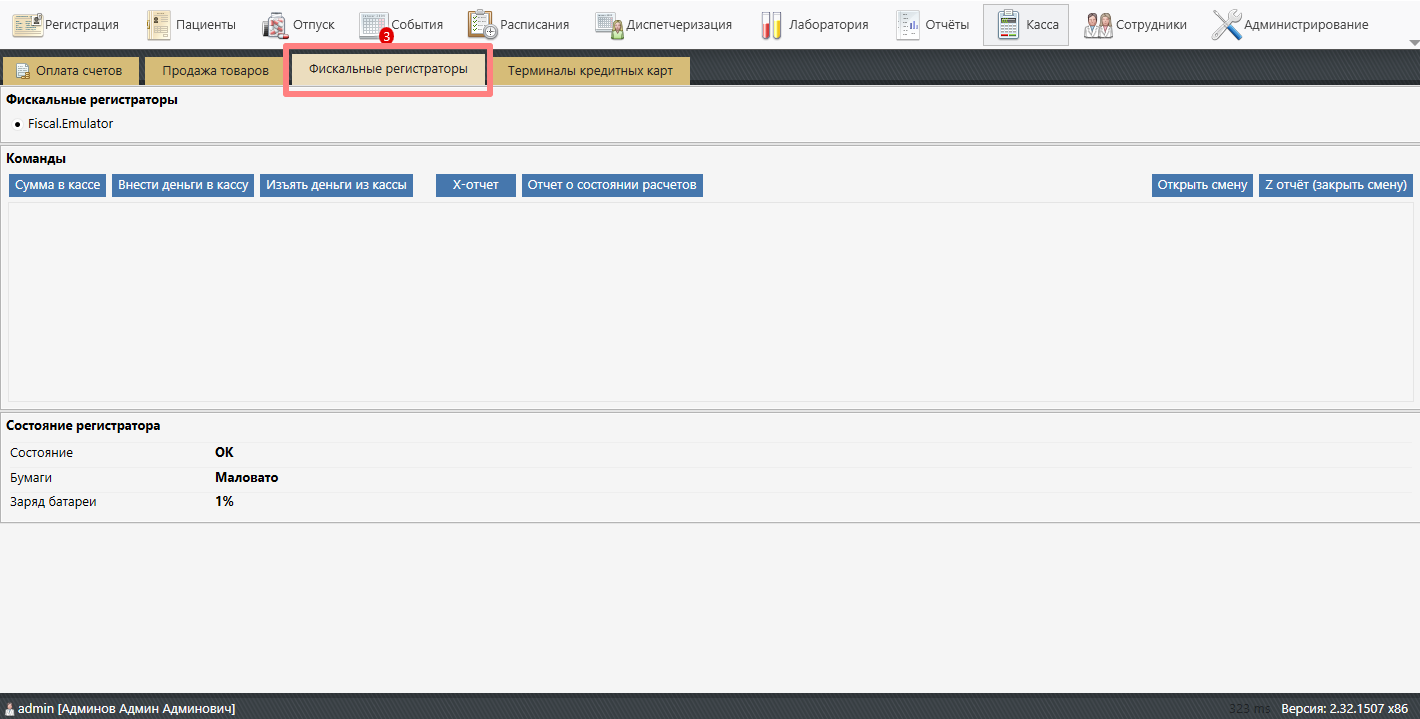Click the Отпуск toolbar icon
Screen dimensions: 1420x719
275,25
